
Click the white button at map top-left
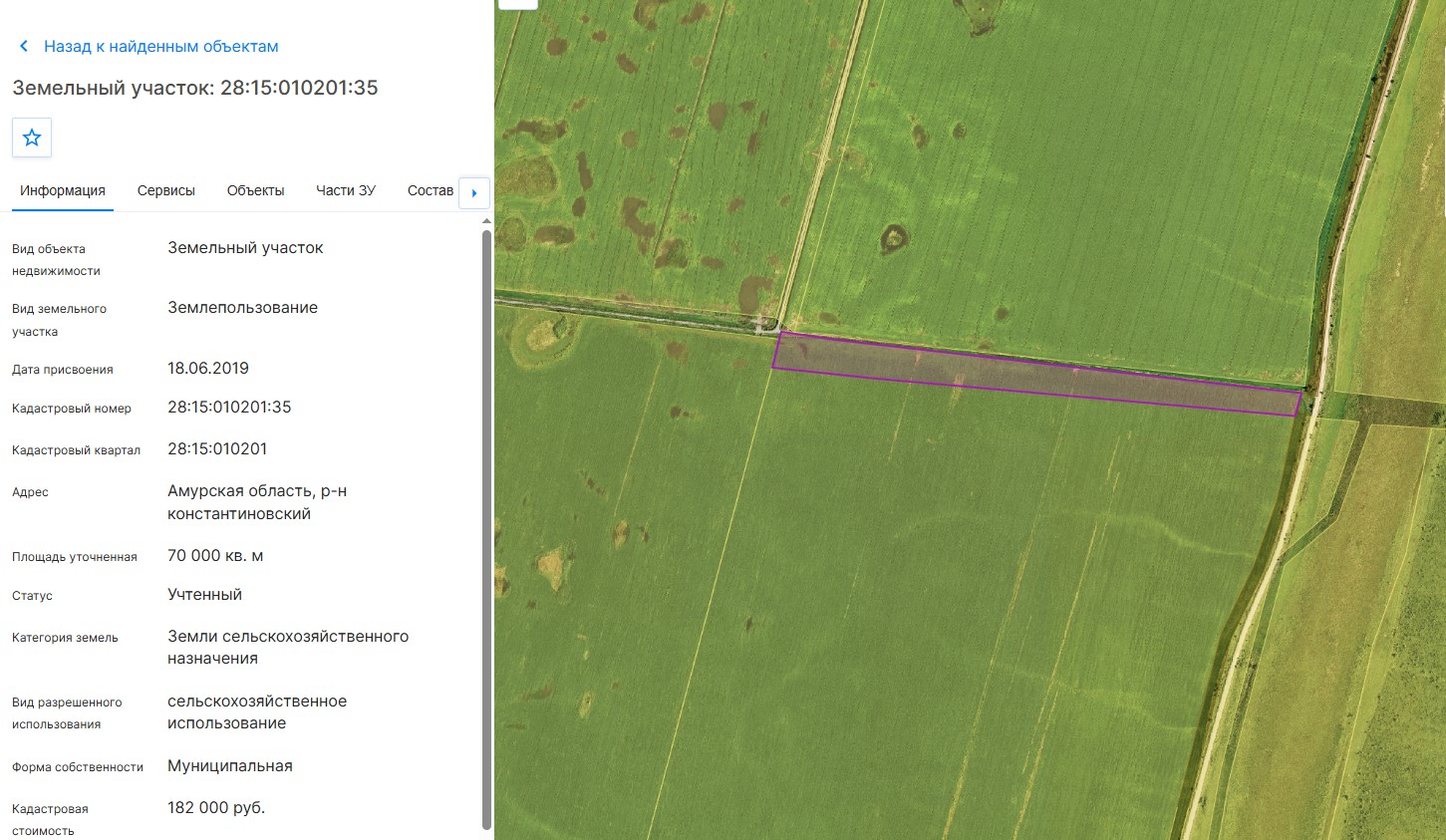(518, 4)
